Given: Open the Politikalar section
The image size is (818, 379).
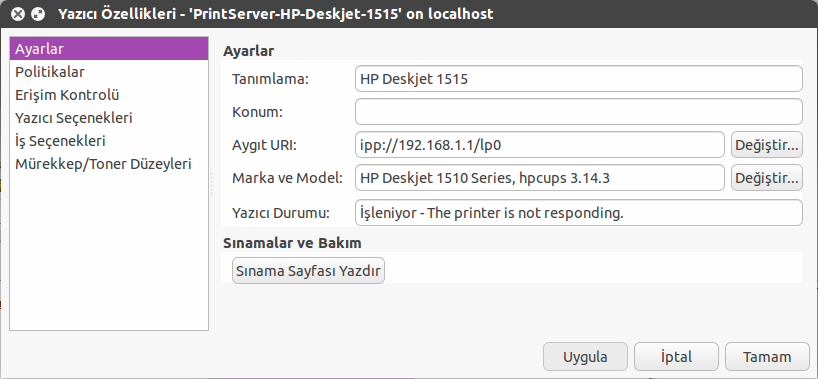Looking at the screenshot, I should (x=109, y=72).
